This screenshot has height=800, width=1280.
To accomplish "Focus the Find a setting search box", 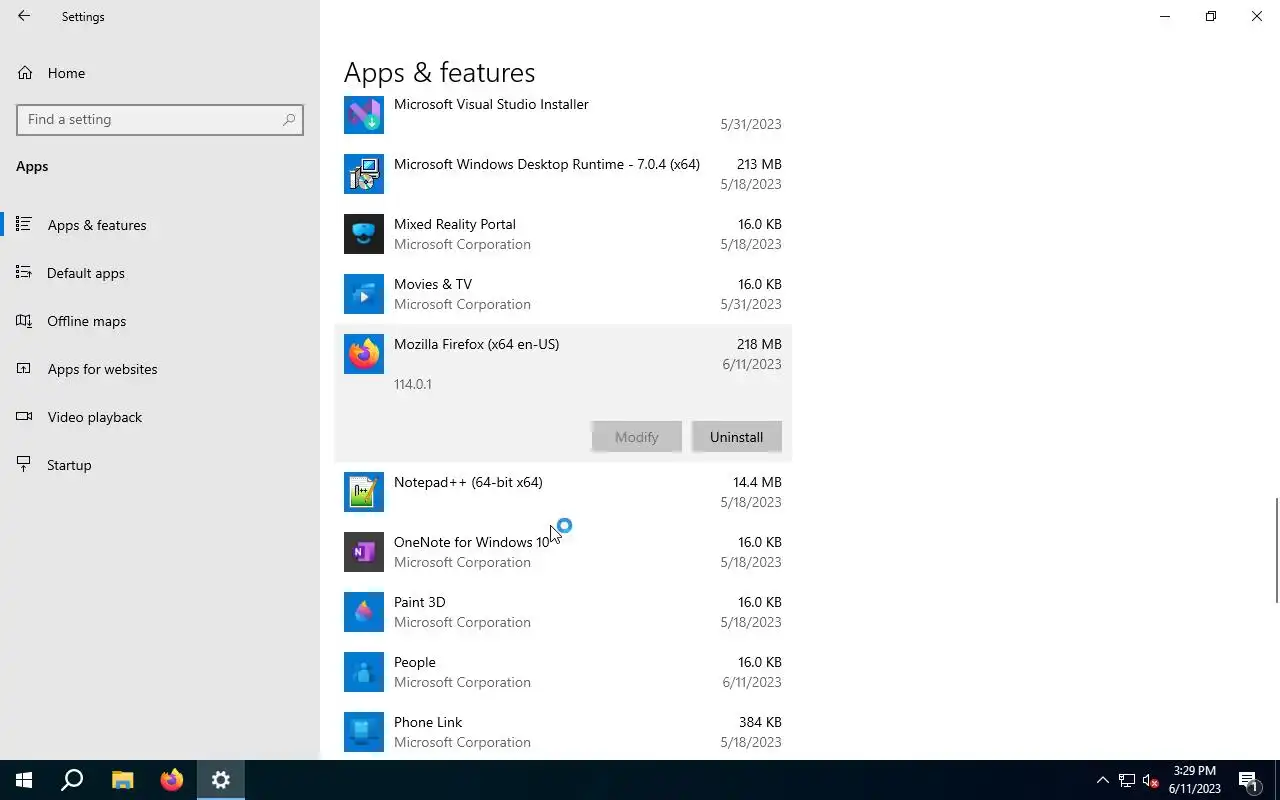I will pyautogui.click(x=160, y=119).
